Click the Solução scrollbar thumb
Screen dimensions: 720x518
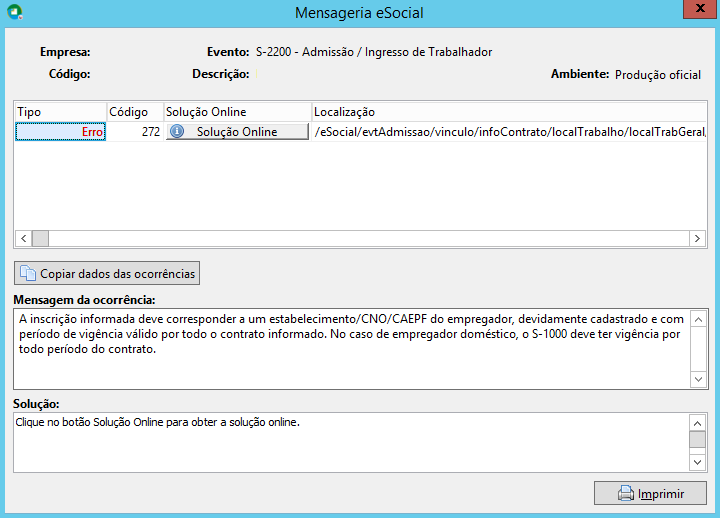(698, 439)
